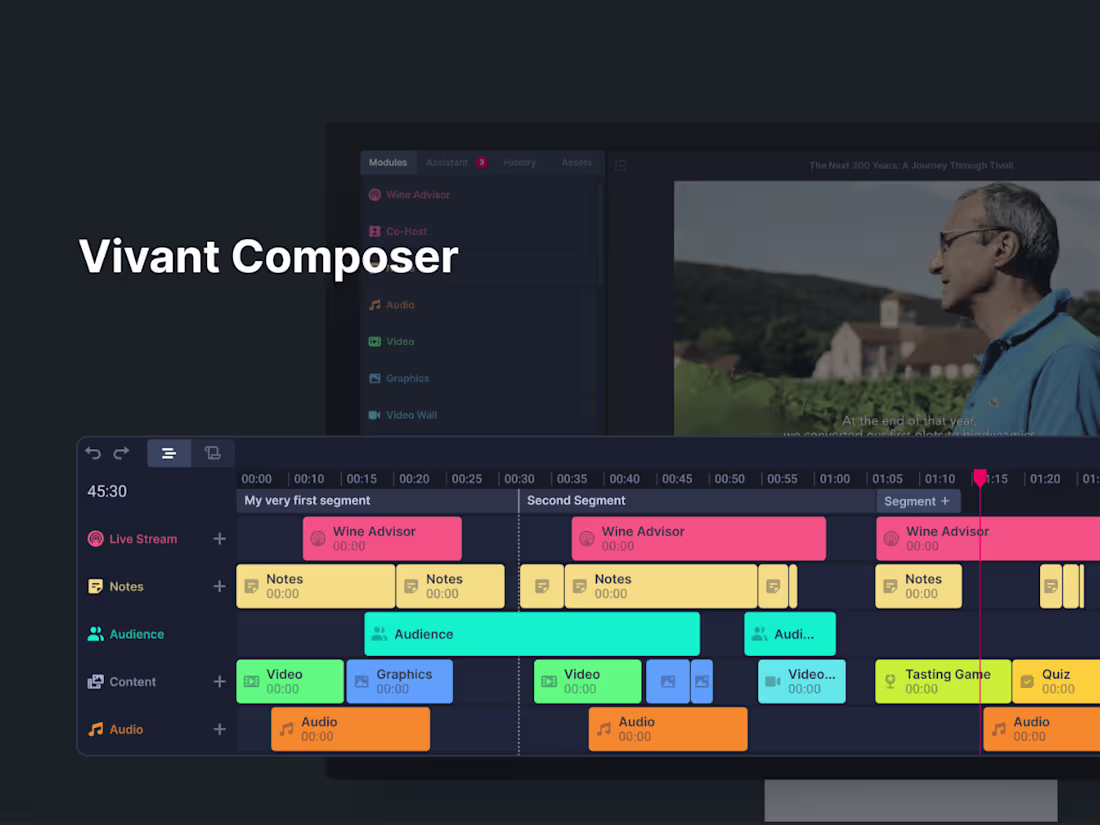Open the Co-Host module
1100x825 pixels.
pos(375,231)
